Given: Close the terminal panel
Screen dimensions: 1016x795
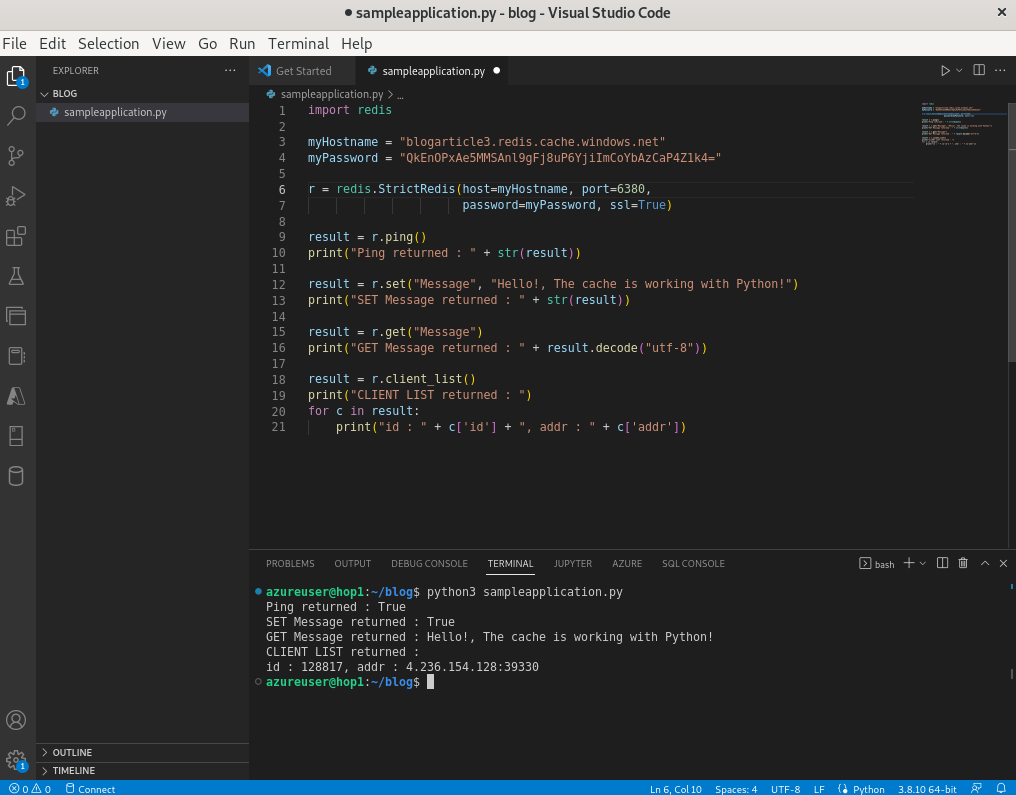Looking at the screenshot, I should coord(1003,563).
